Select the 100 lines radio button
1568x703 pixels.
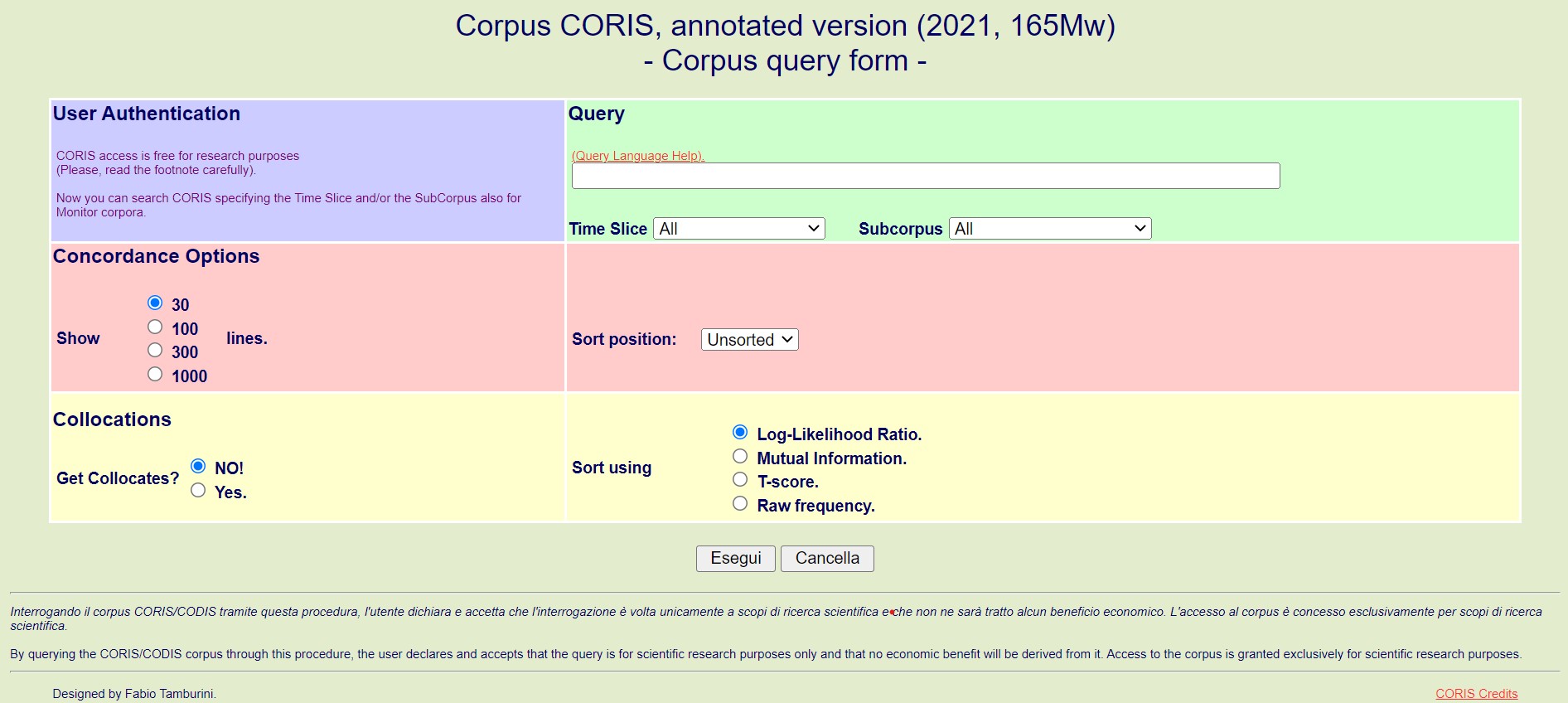pyautogui.click(x=155, y=327)
